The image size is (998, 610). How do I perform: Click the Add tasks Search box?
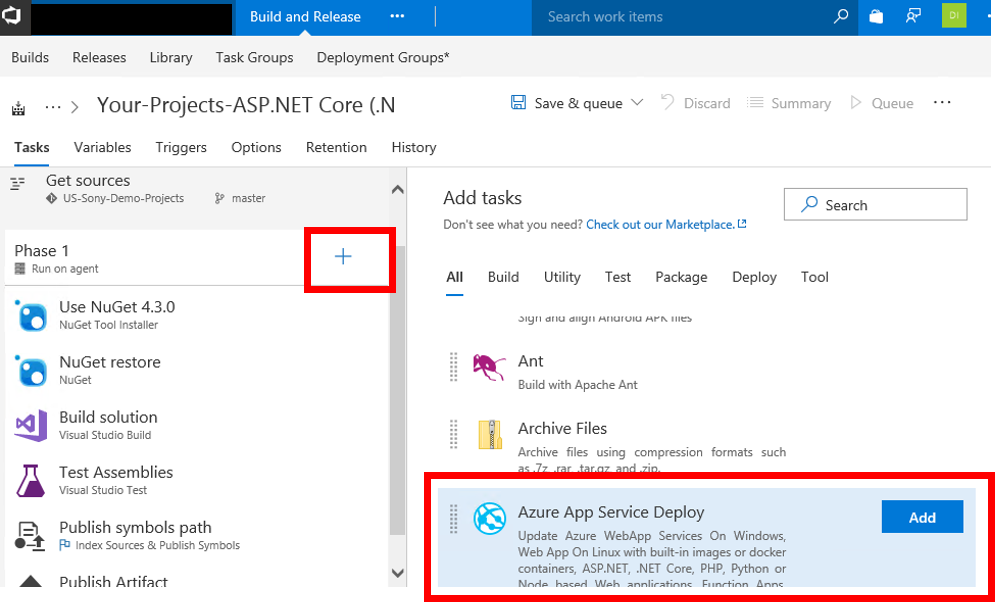876,204
